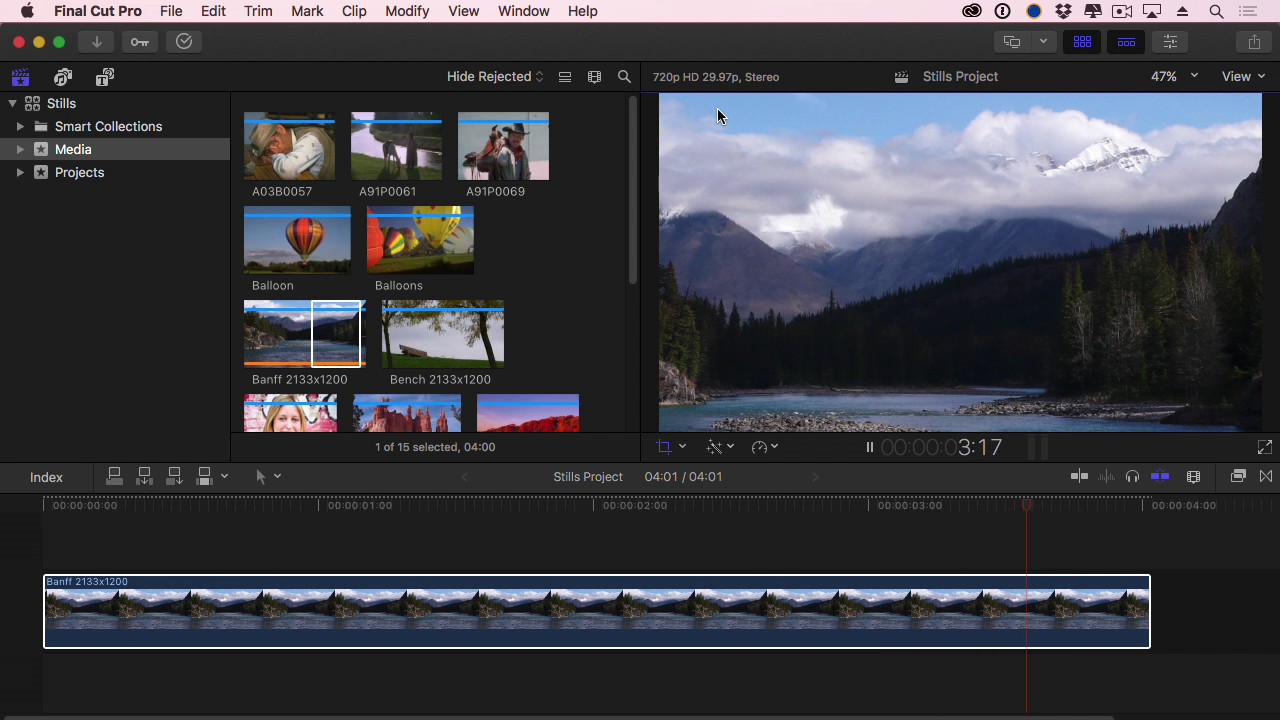The image size is (1280, 720).
Task: Go back in timeline history arrow
Action: tap(464, 477)
